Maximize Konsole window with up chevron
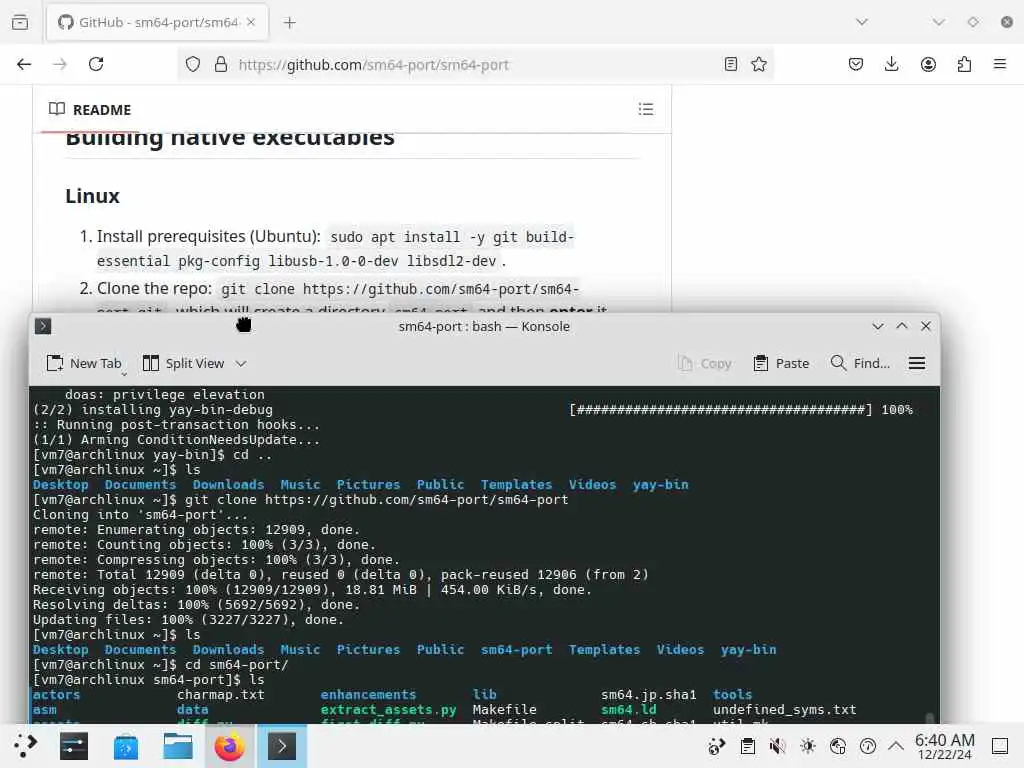The width and height of the screenshot is (1024, 768). point(902,326)
